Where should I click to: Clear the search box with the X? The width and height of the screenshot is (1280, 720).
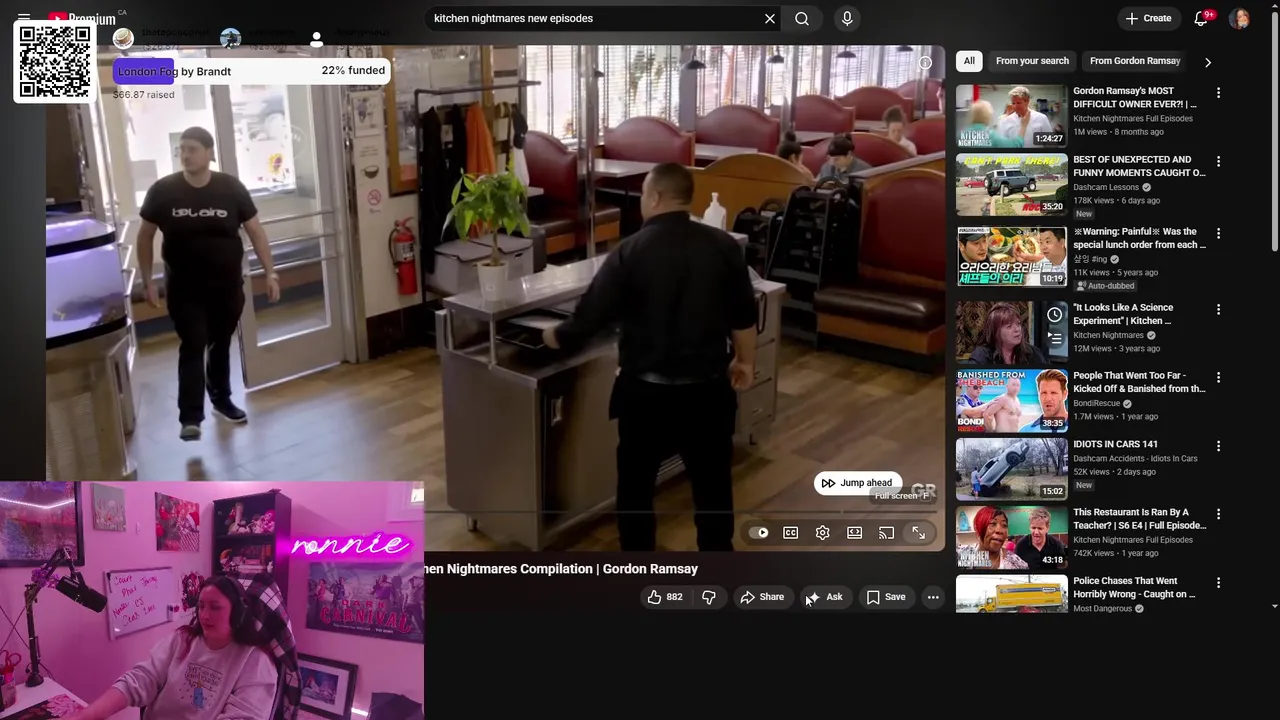point(770,18)
